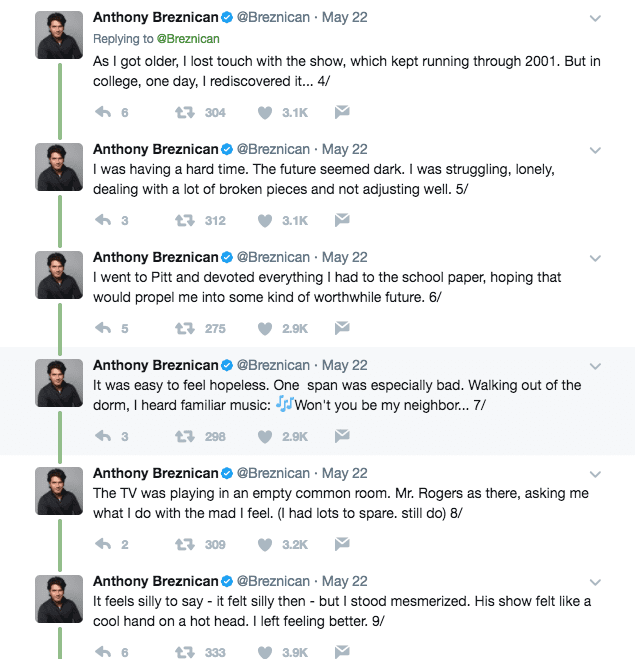Send the 7/ tweet via direct message
Image resolution: width=635 pixels, height=659 pixels.
(x=342, y=436)
